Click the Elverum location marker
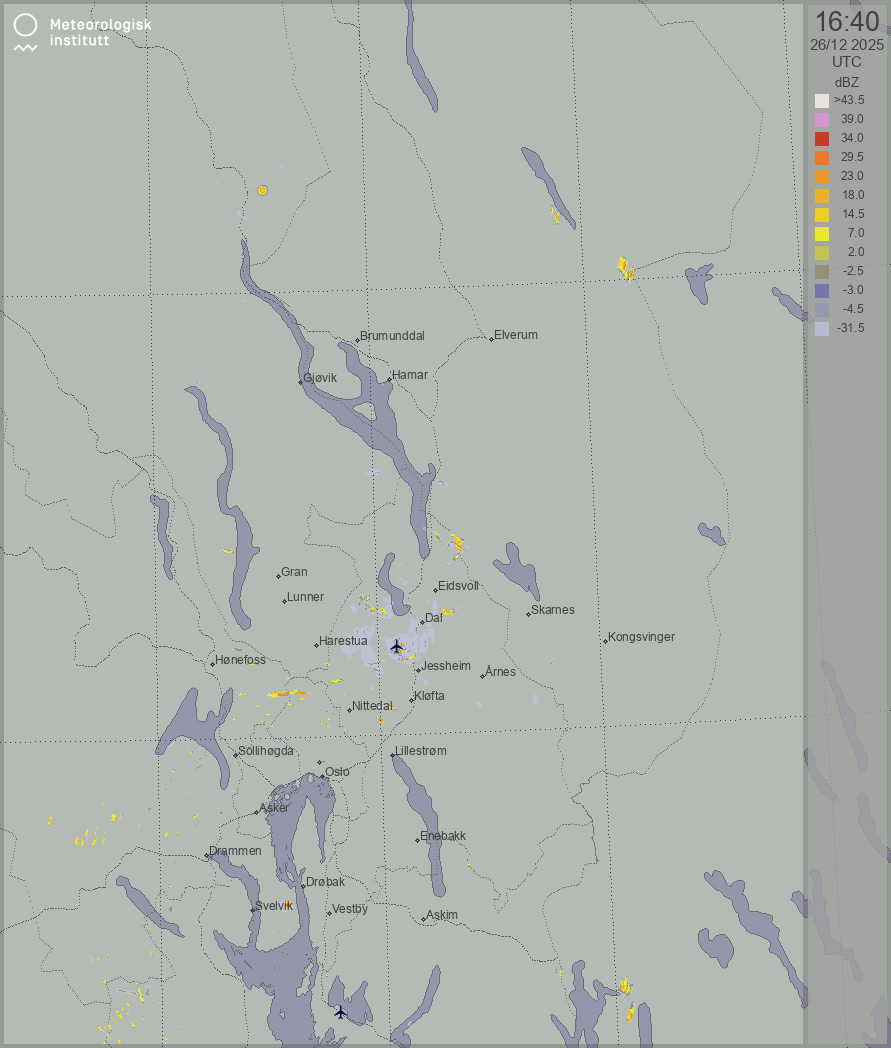 click(x=492, y=339)
